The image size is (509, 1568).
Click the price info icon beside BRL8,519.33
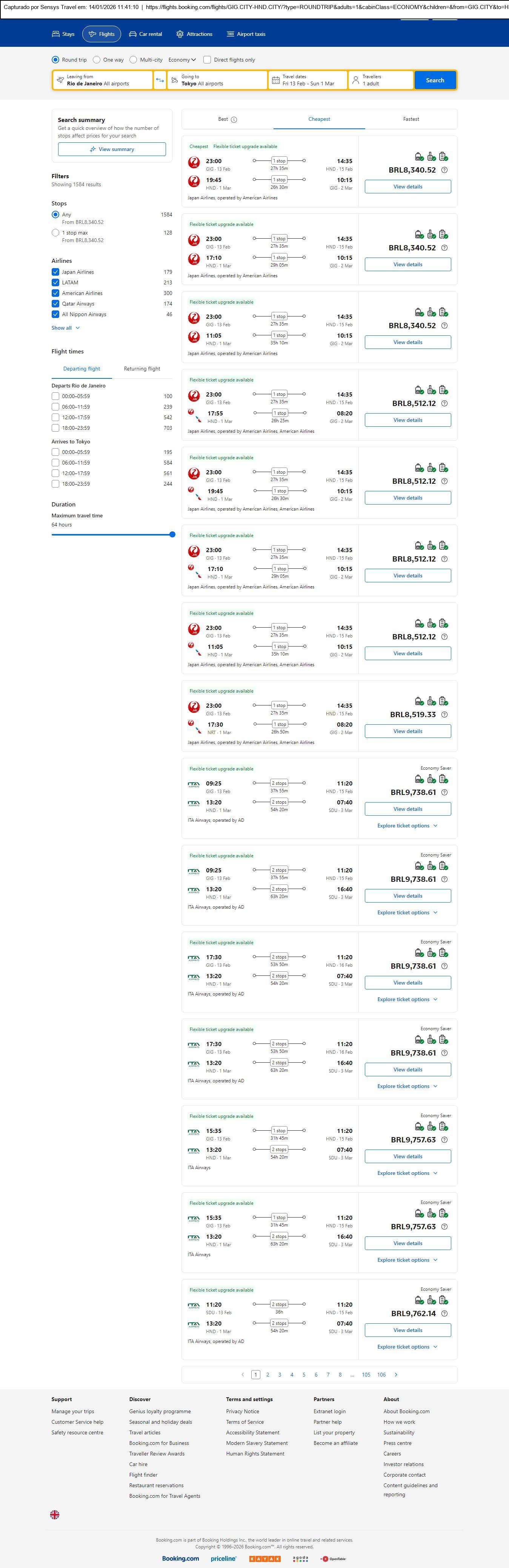point(444,715)
